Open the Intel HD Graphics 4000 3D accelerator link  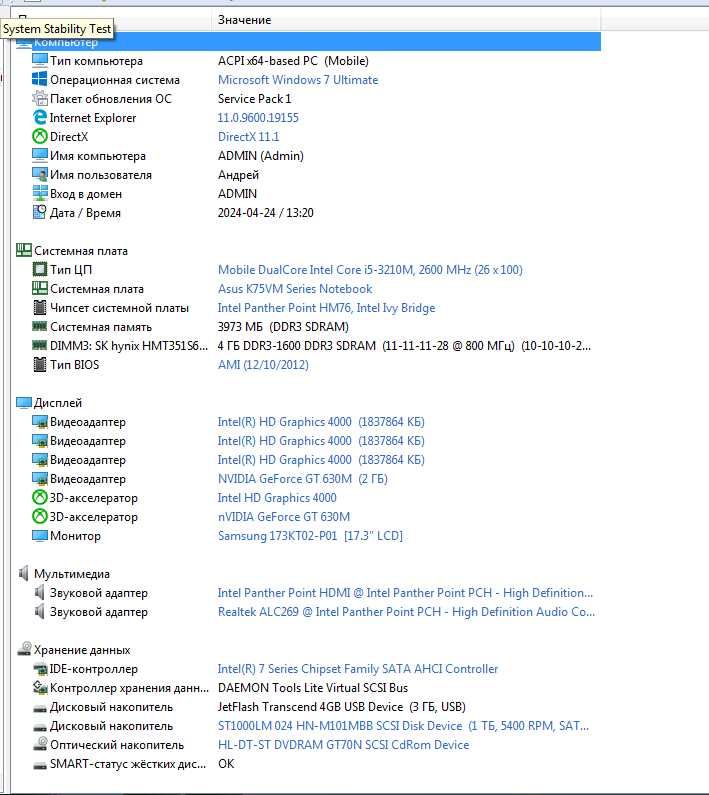pyautogui.click(x=277, y=497)
